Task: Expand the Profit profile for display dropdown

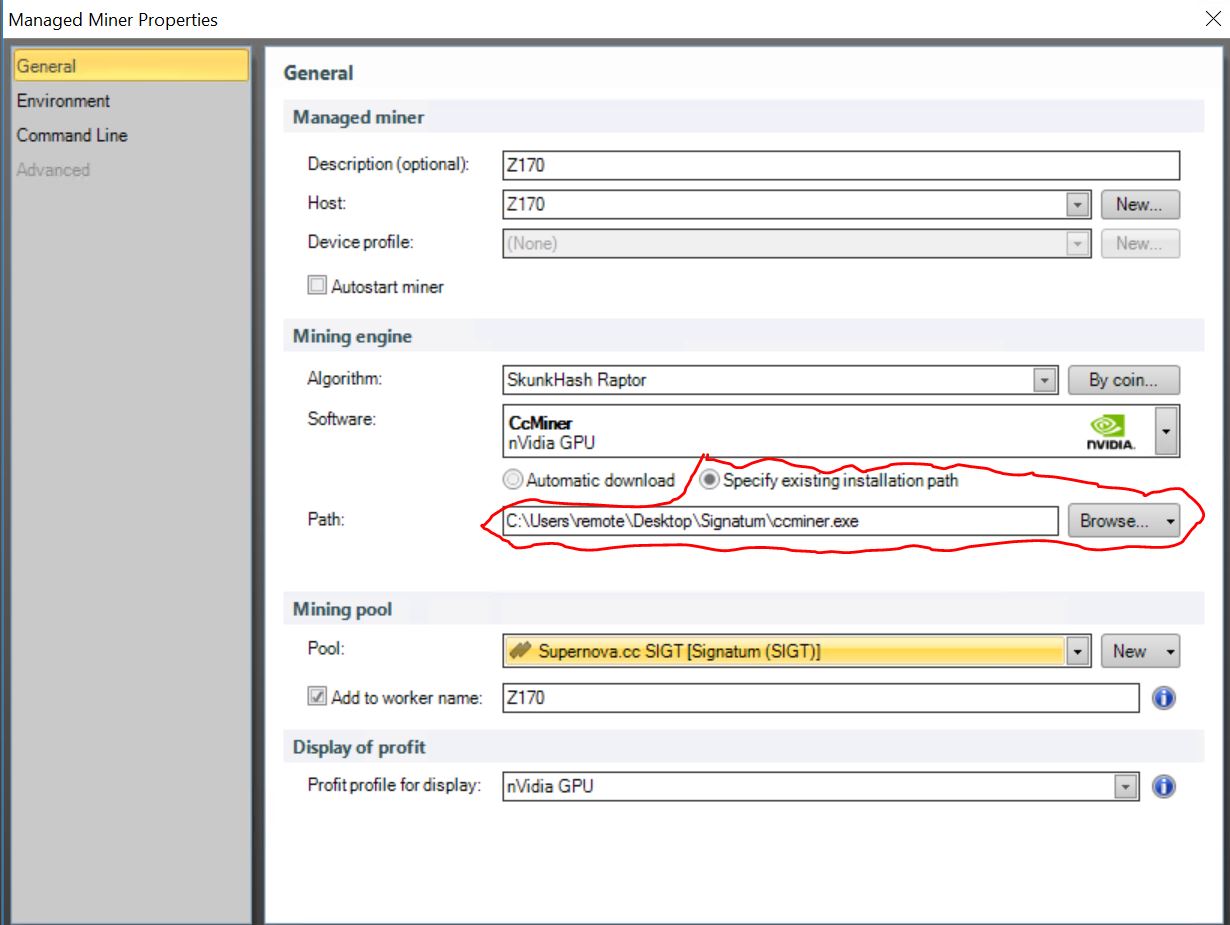Action: click(x=1127, y=787)
